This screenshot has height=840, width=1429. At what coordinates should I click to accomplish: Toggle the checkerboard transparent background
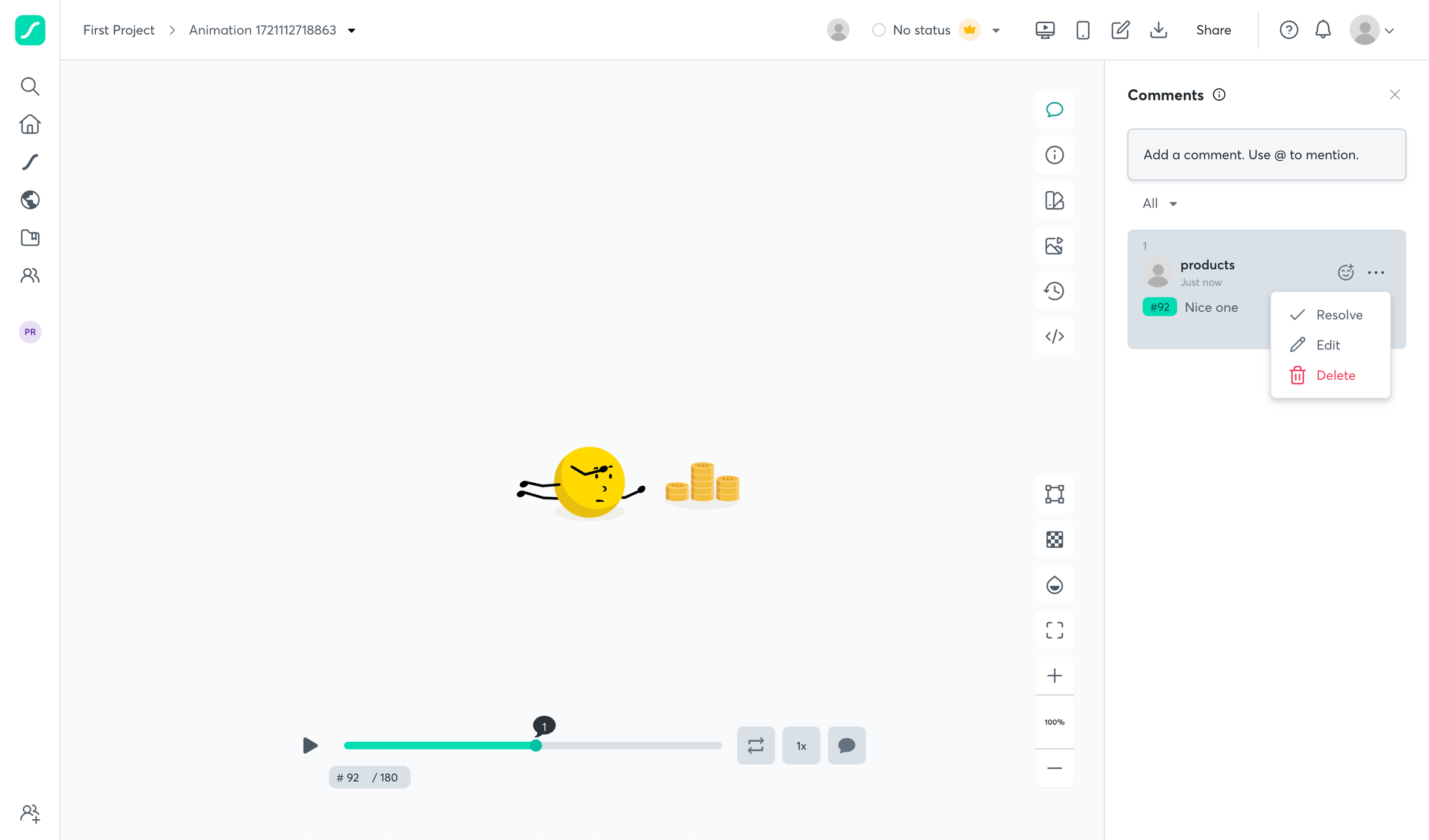click(1054, 539)
